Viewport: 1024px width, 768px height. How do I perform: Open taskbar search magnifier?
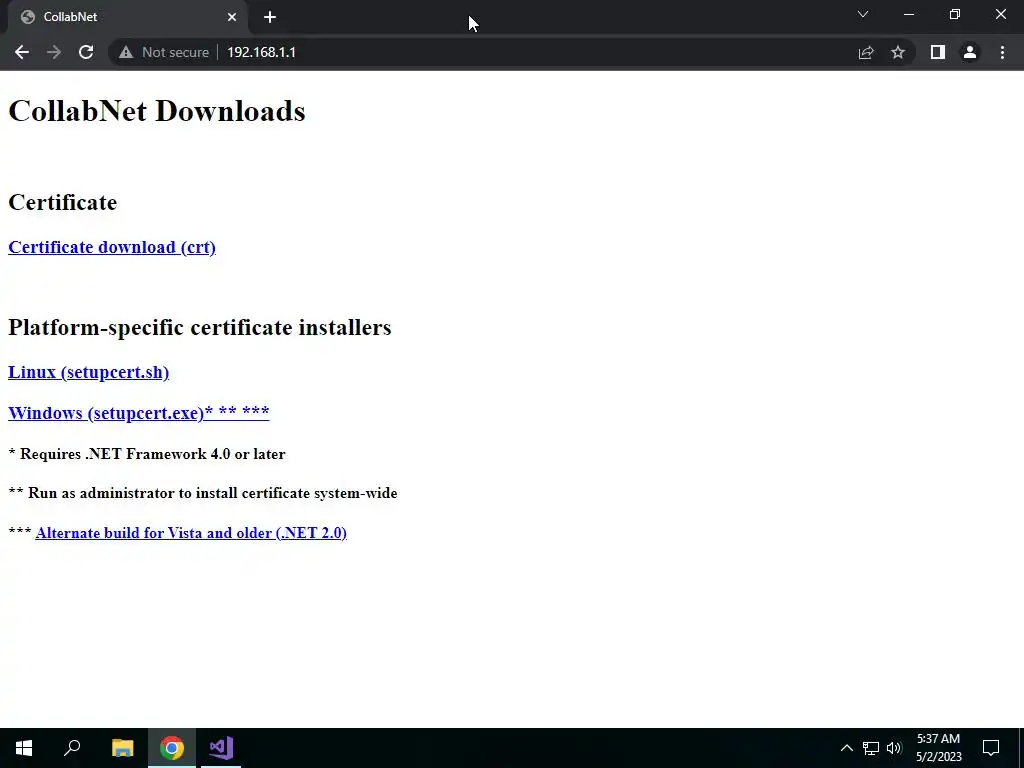72,748
